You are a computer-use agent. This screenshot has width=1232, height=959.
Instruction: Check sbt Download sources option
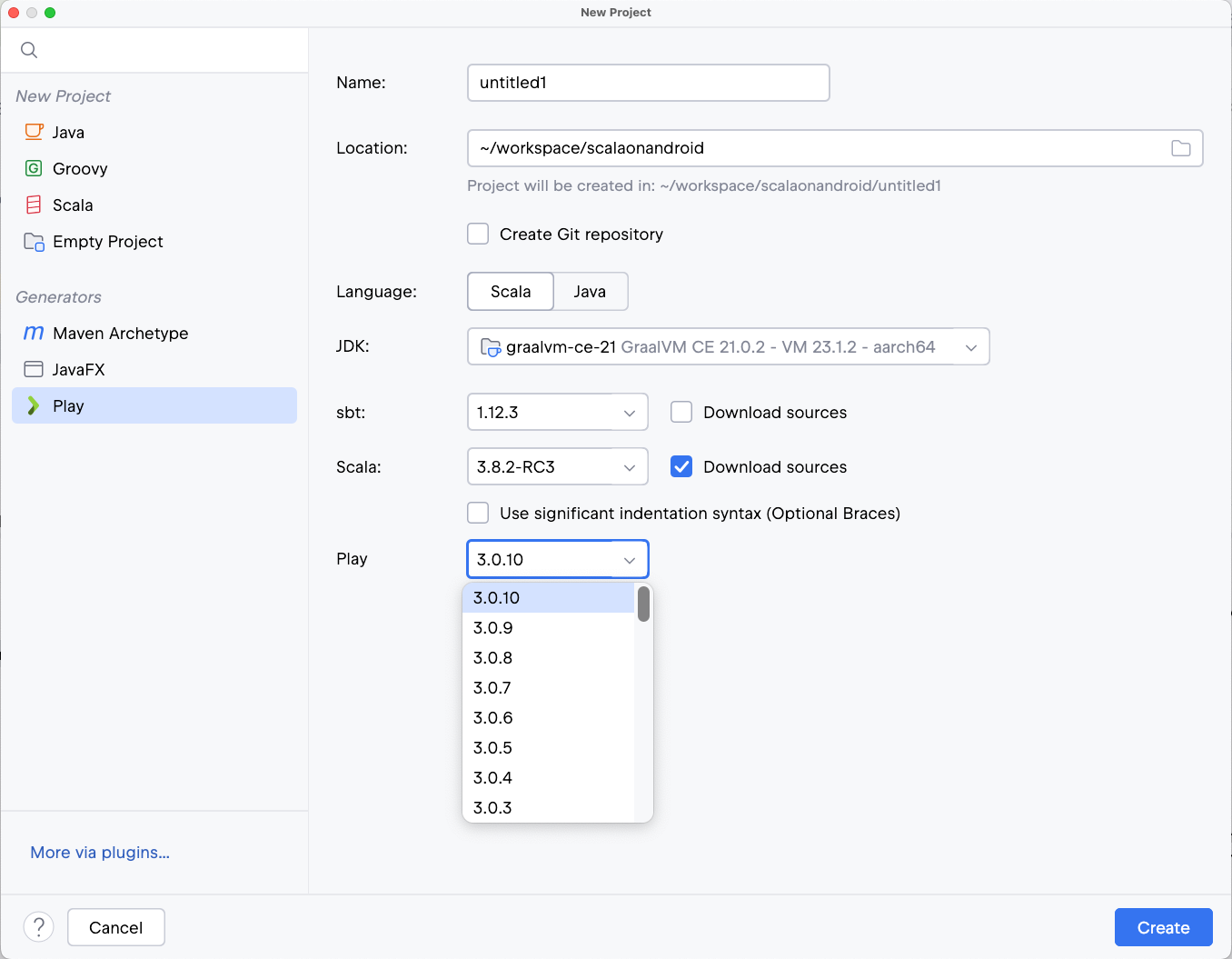[x=681, y=412]
